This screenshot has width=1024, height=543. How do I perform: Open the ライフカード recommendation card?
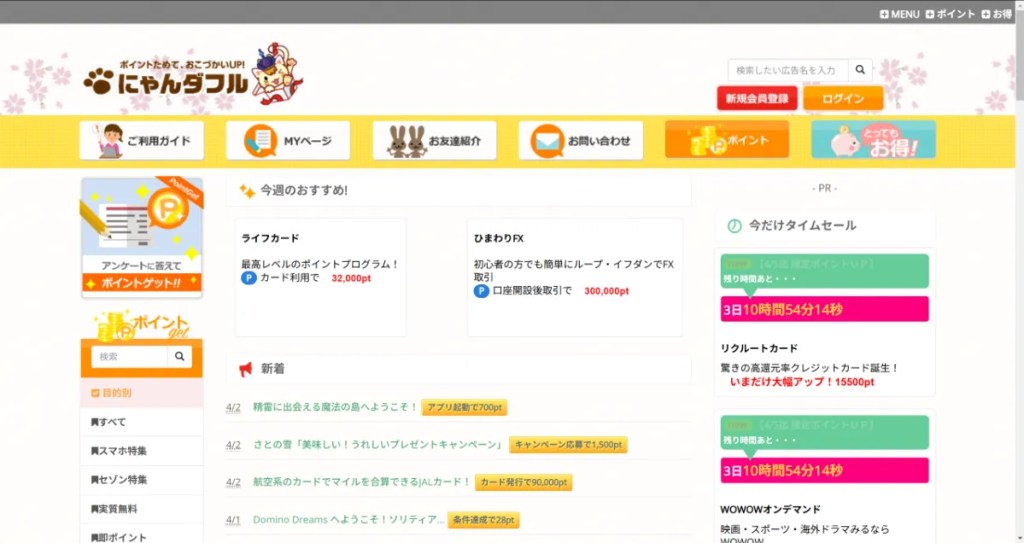pos(320,276)
